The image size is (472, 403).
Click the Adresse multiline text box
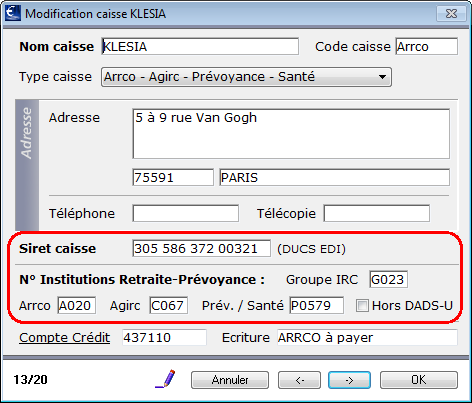[291, 134]
